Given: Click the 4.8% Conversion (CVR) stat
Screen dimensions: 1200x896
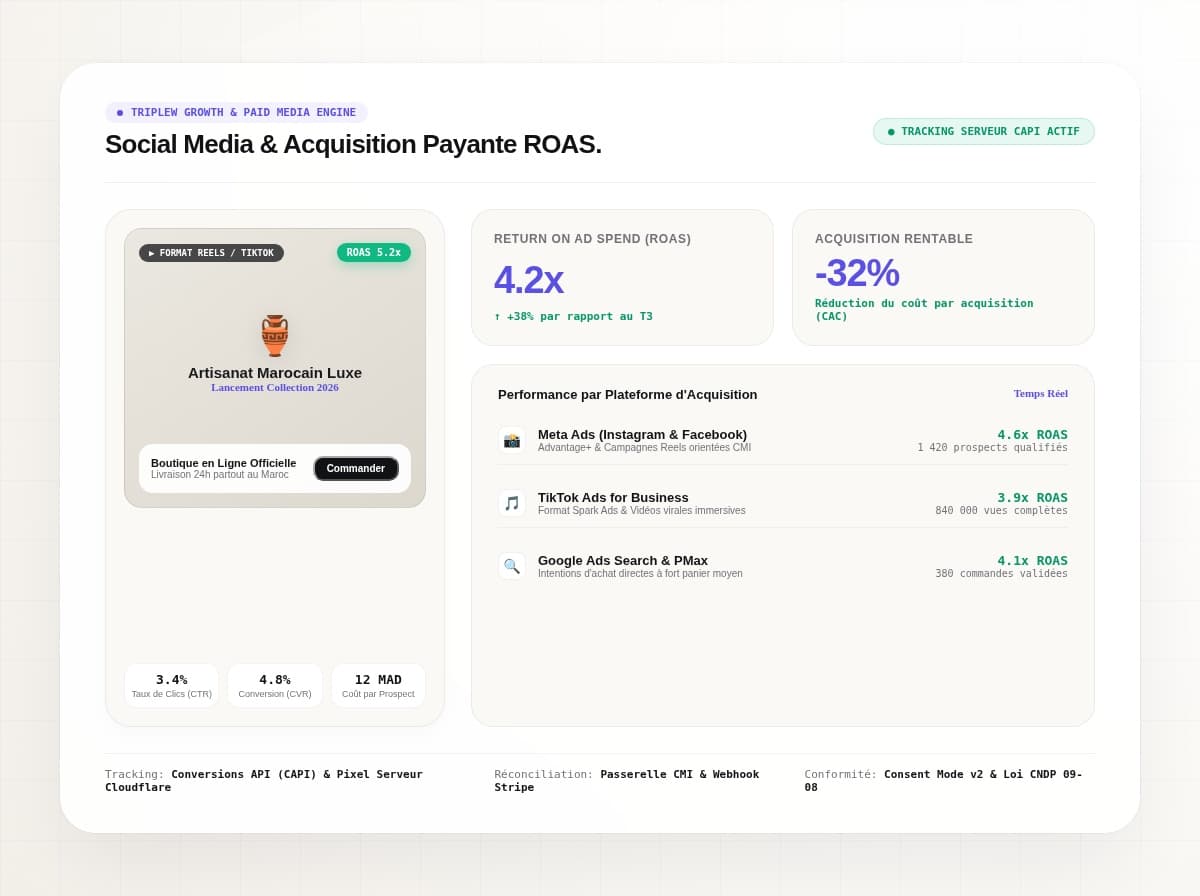Looking at the screenshot, I should tap(275, 686).
